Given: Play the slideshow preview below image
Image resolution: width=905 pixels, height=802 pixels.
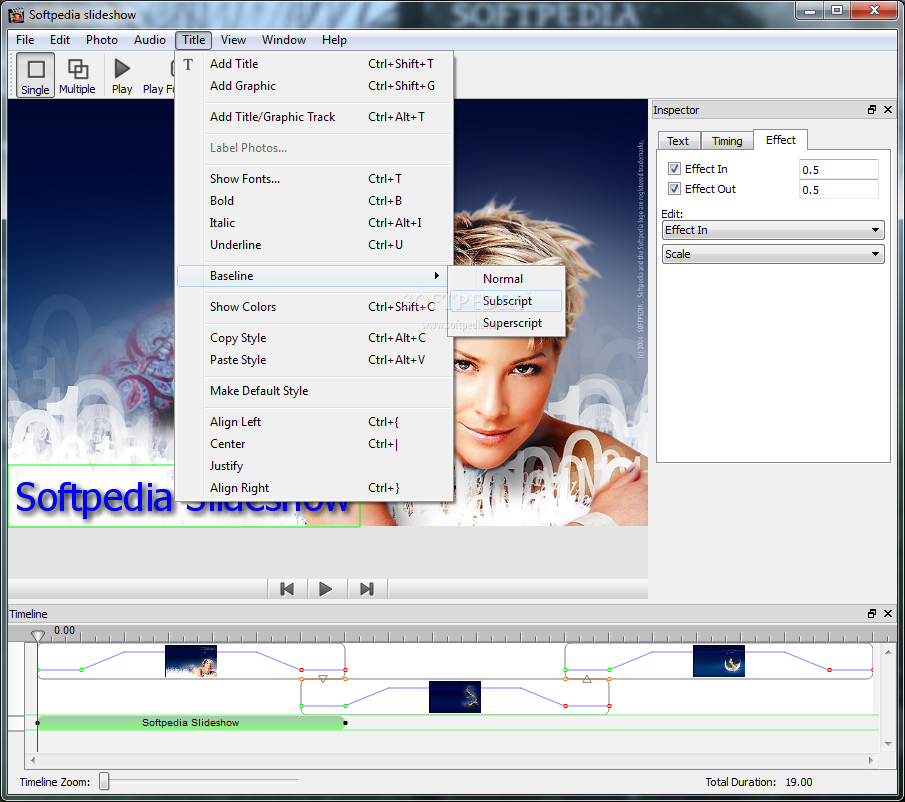Looking at the screenshot, I should [326, 589].
